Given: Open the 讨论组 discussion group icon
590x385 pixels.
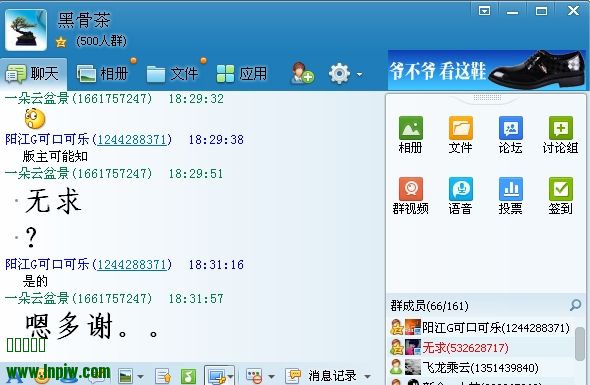Looking at the screenshot, I should coord(561,128).
